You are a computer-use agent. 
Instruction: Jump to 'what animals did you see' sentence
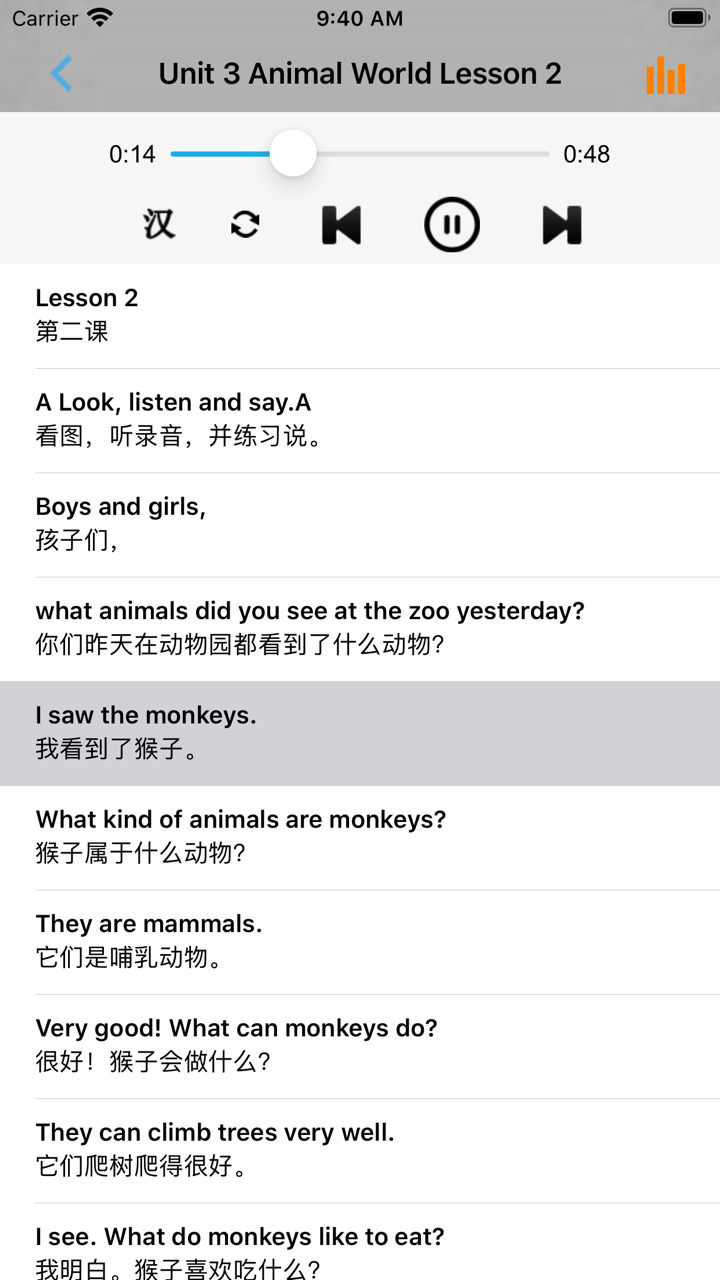(360, 627)
